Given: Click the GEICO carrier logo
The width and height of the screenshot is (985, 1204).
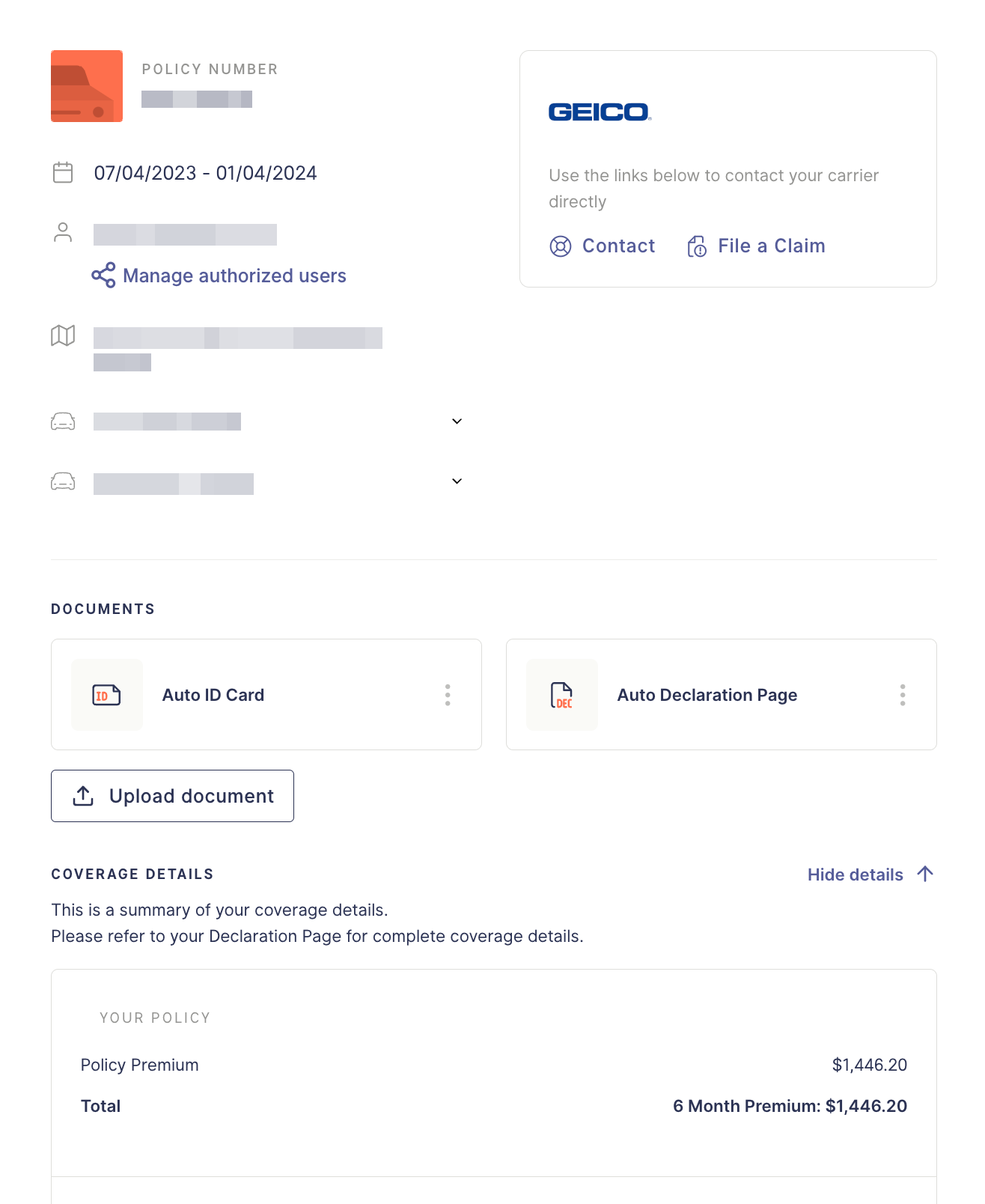Looking at the screenshot, I should click(600, 112).
